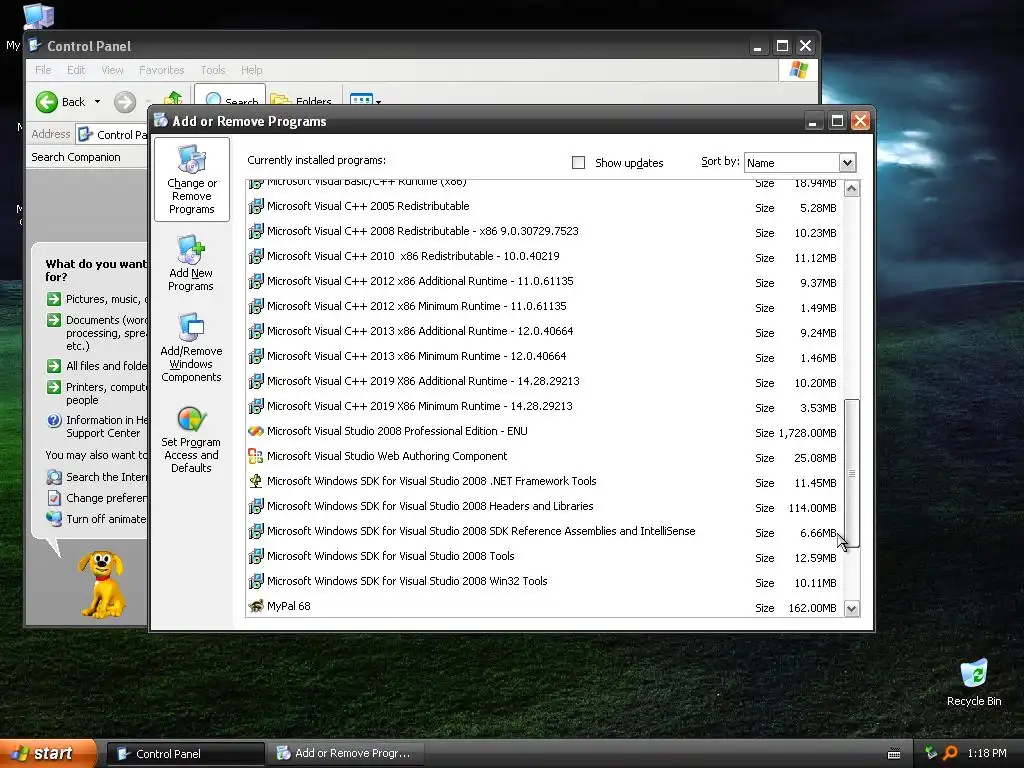
Task: Click icon of Visual C++ 2008 Redistributable entry
Action: pos(256,231)
